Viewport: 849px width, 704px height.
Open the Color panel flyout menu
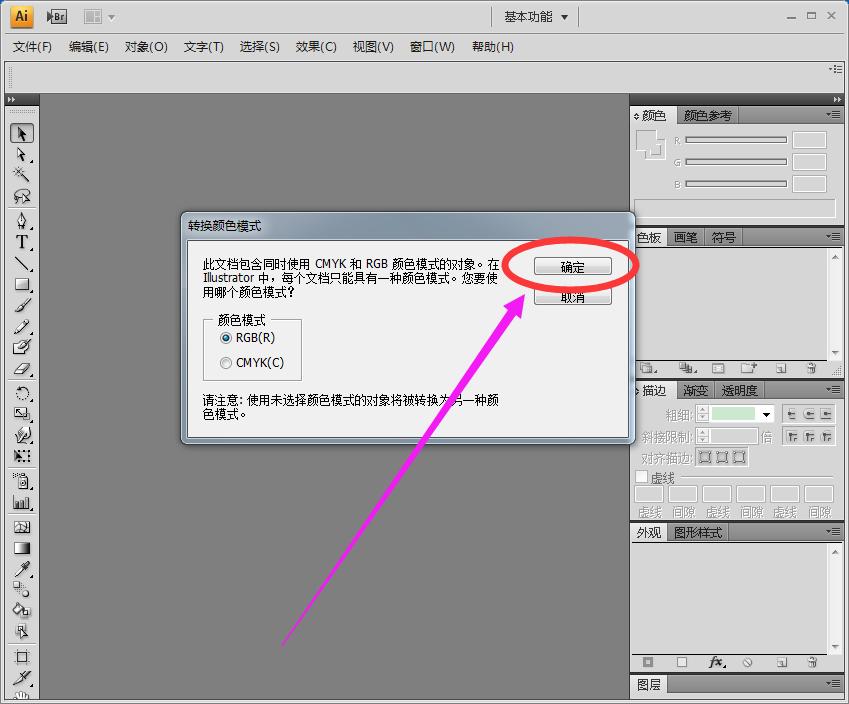(833, 114)
